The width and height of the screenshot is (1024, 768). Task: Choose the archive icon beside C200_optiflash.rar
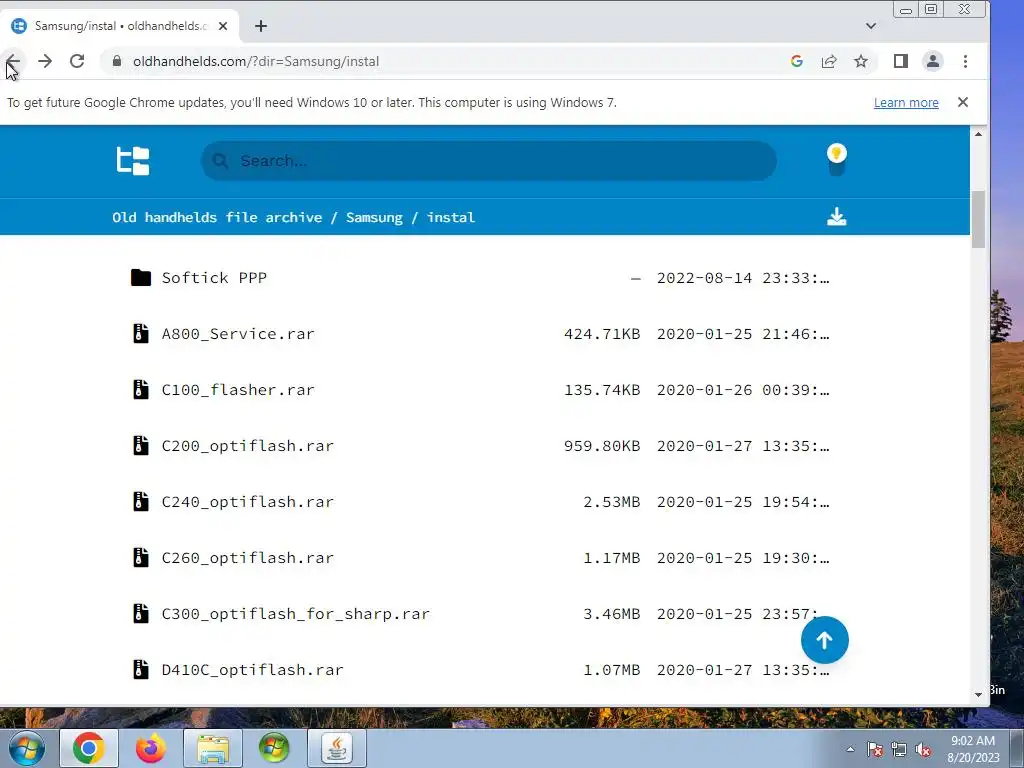[x=140, y=446]
